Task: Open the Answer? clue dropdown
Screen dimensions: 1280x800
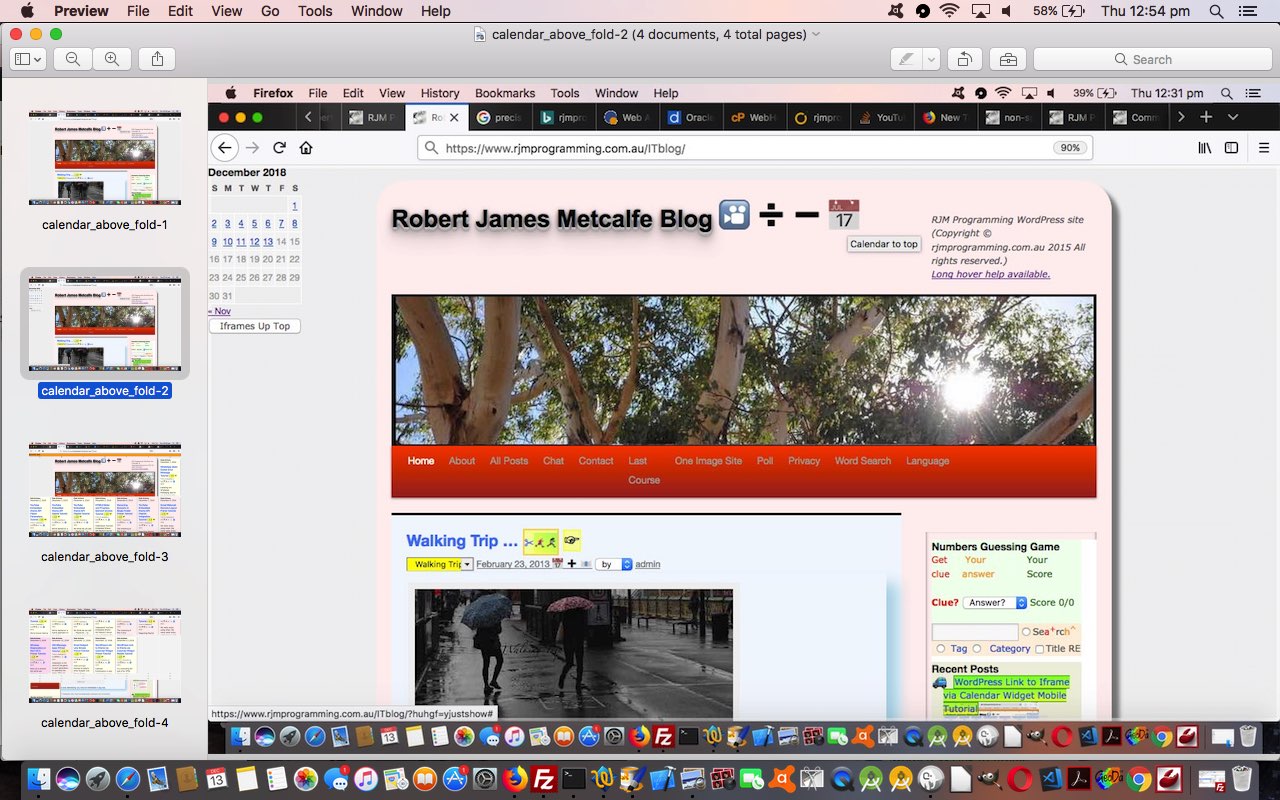Action: (995, 603)
